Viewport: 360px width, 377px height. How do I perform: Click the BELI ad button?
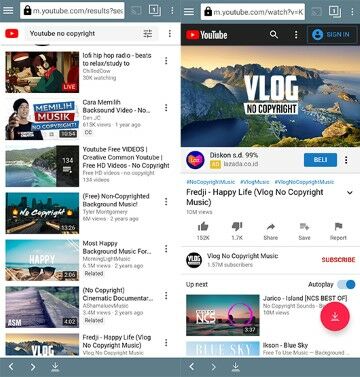[x=320, y=160]
